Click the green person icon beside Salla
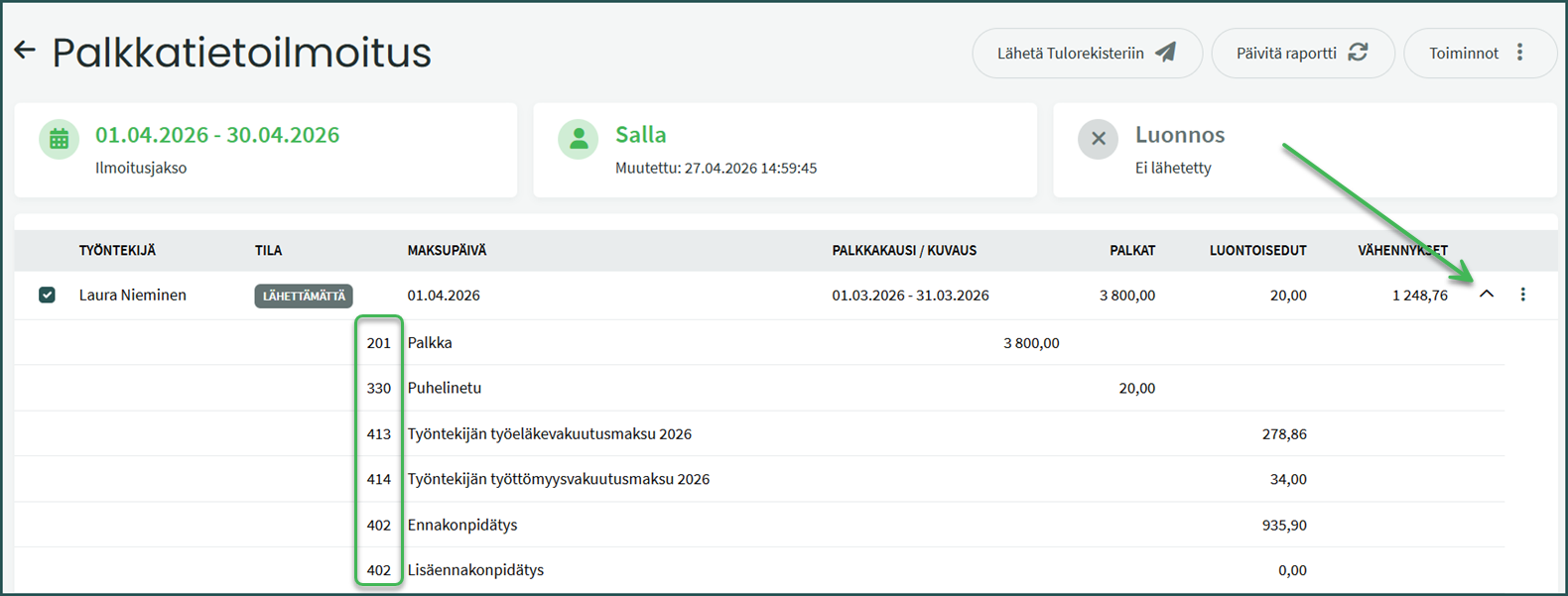 point(578,140)
